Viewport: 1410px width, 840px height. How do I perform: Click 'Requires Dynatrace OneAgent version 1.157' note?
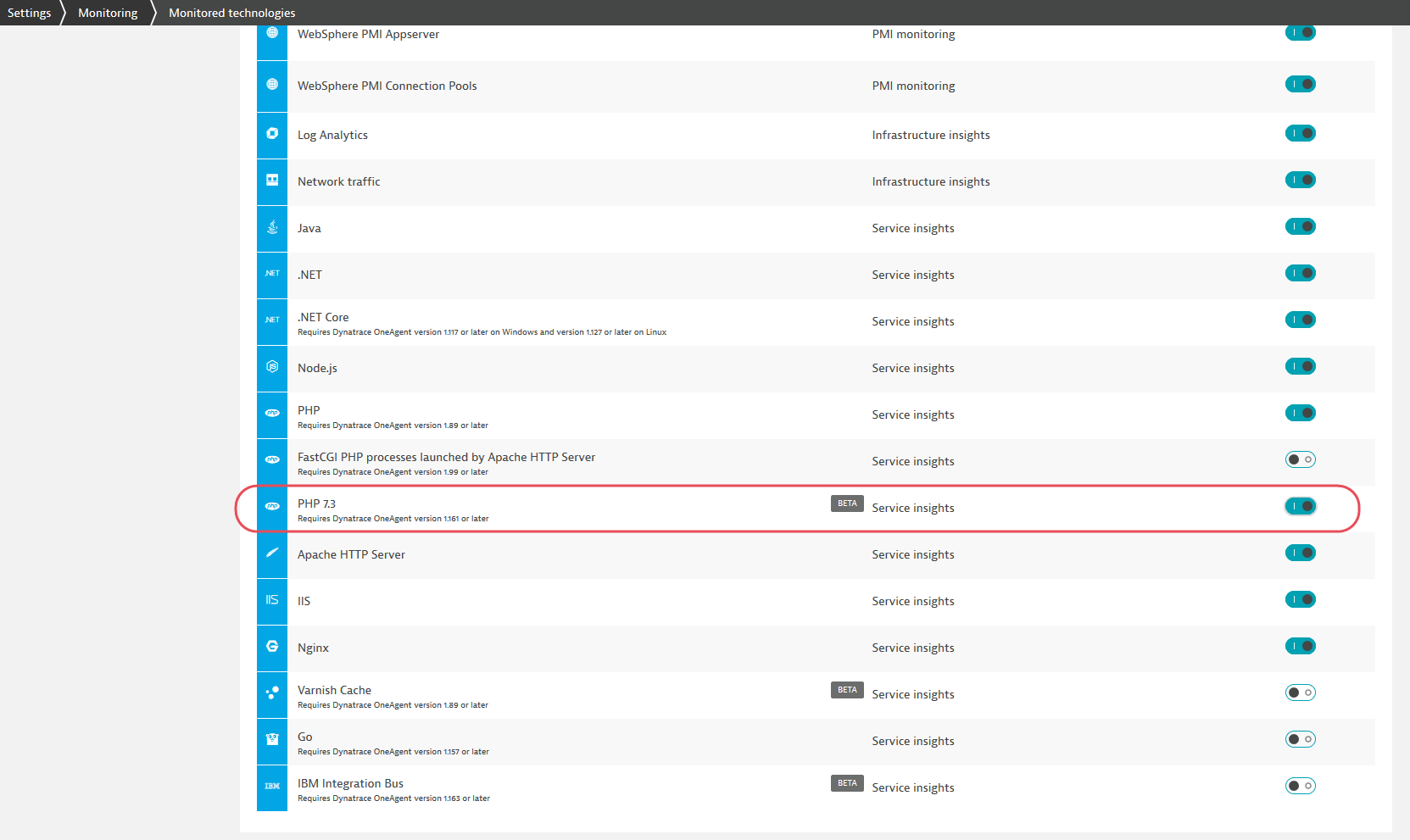tap(393, 752)
